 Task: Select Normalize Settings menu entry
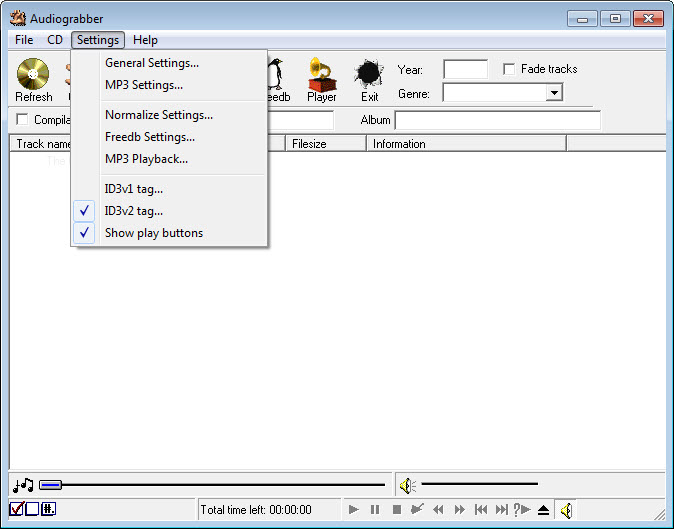point(169,115)
